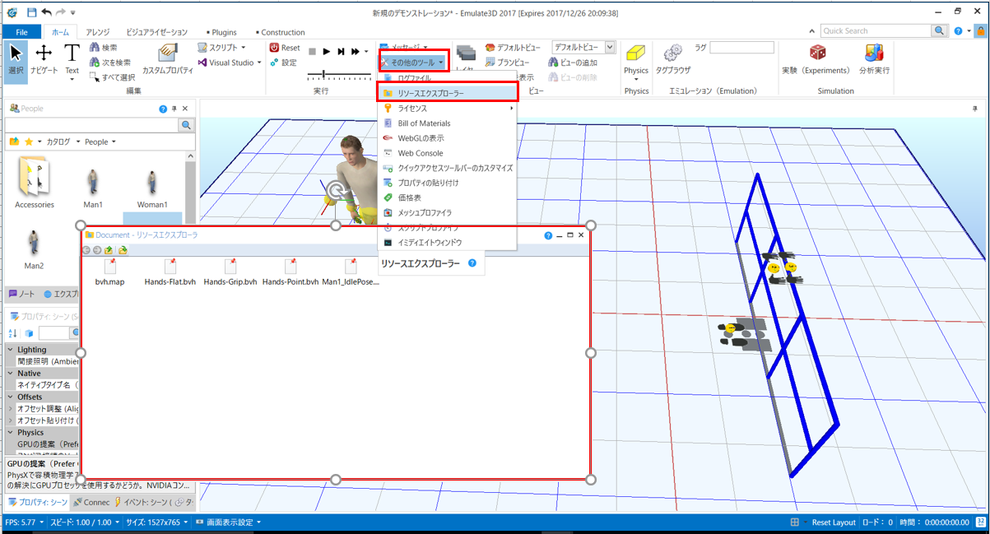This screenshot has width=990, height=534.
Task: Click 分析実行 analysis run icon
Action: click(x=874, y=59)
